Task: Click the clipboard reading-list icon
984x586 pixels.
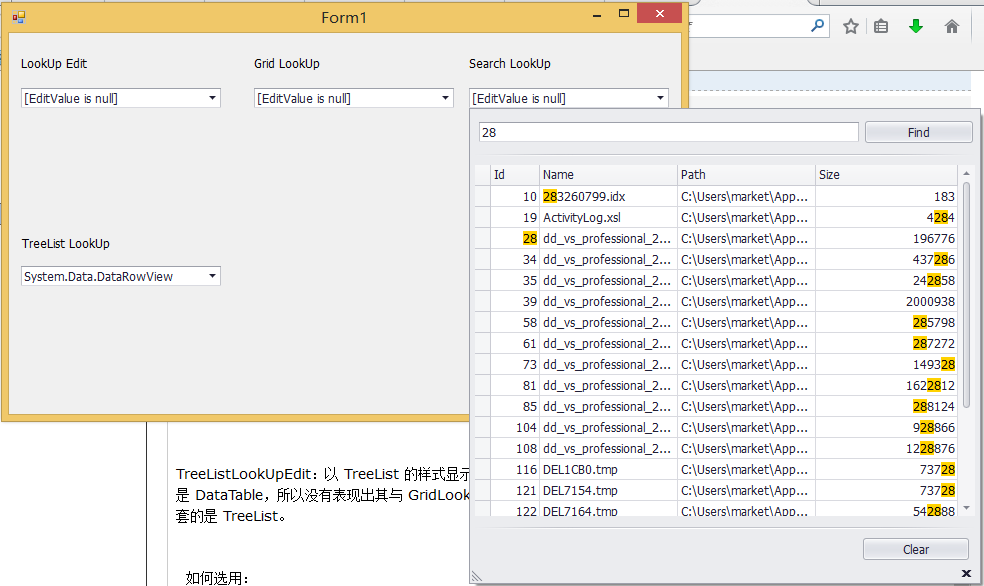Action: point(883,26)
